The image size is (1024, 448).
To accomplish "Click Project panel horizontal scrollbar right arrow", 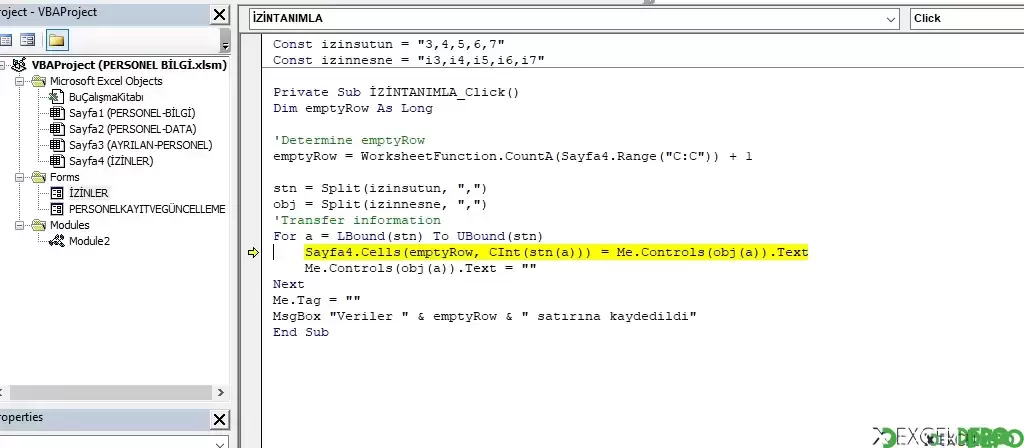I will click(x=221, y=392).
